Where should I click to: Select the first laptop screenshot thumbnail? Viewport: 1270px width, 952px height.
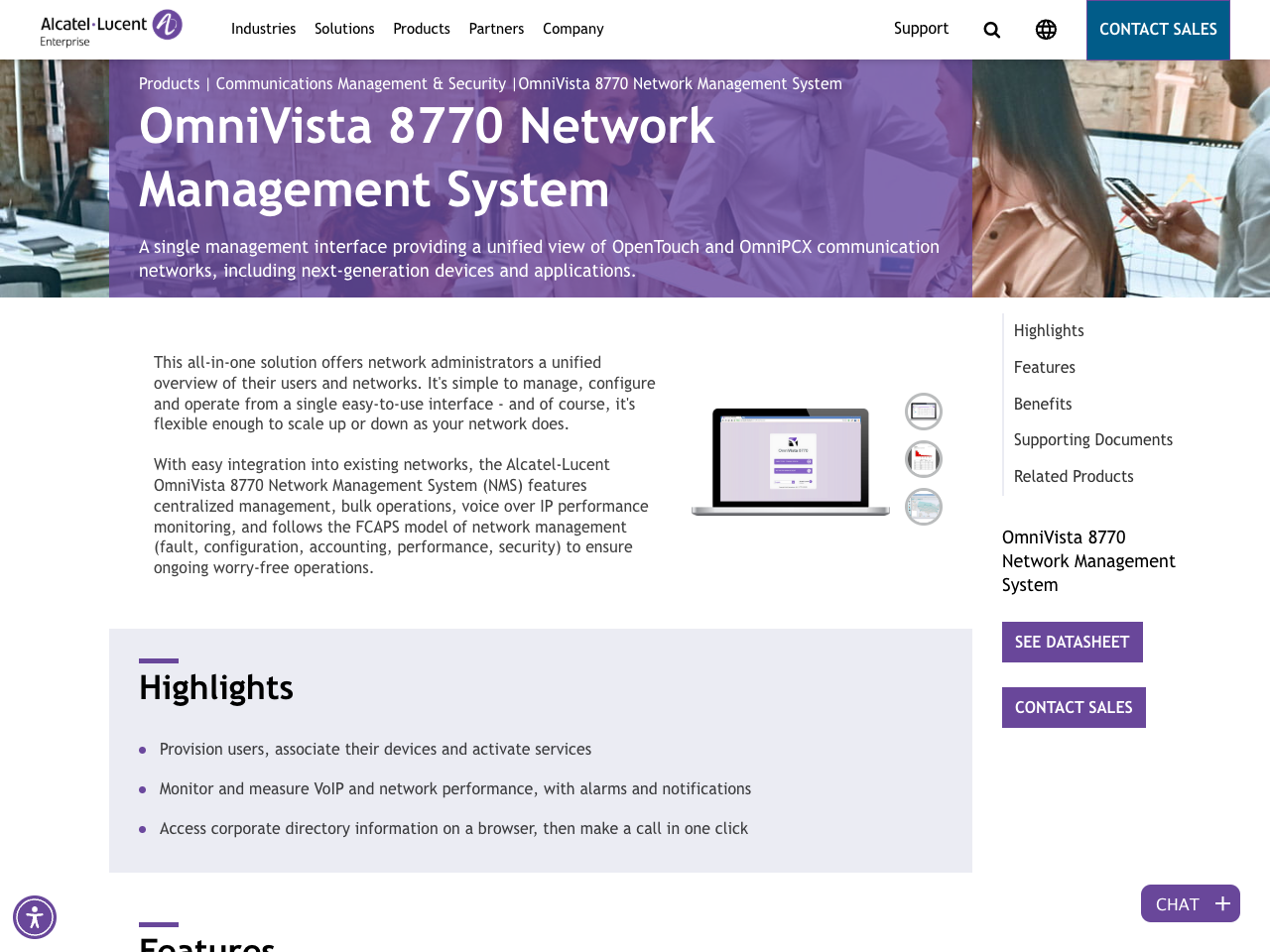(x=924, y=412)
